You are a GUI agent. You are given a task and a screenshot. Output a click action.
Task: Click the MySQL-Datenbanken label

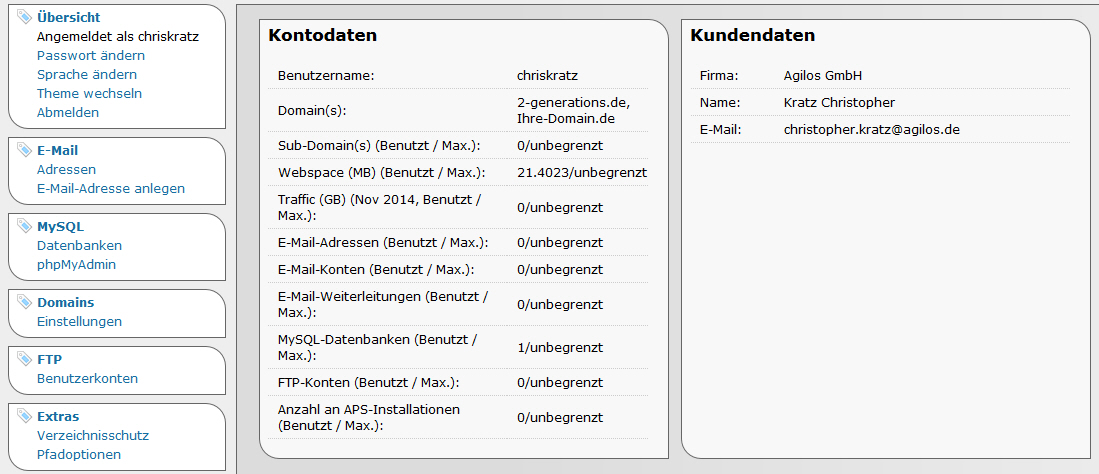point(378,347)
